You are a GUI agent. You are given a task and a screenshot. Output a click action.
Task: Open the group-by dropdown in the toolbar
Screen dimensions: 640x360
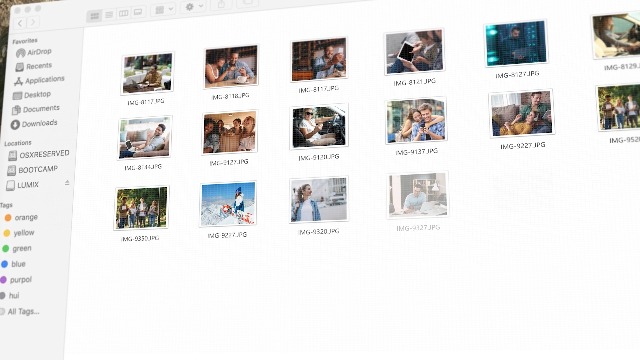(164, 9)
